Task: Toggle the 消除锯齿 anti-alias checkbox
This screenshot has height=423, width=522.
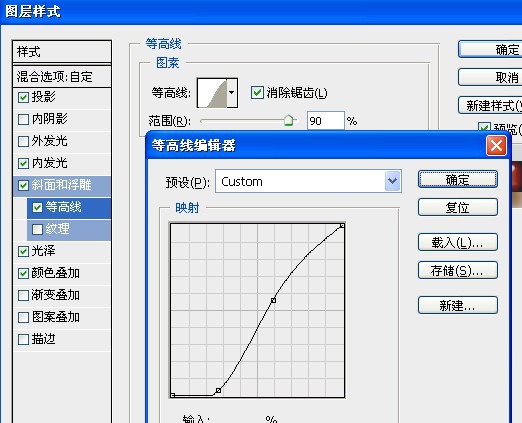Action: (257, 93)
